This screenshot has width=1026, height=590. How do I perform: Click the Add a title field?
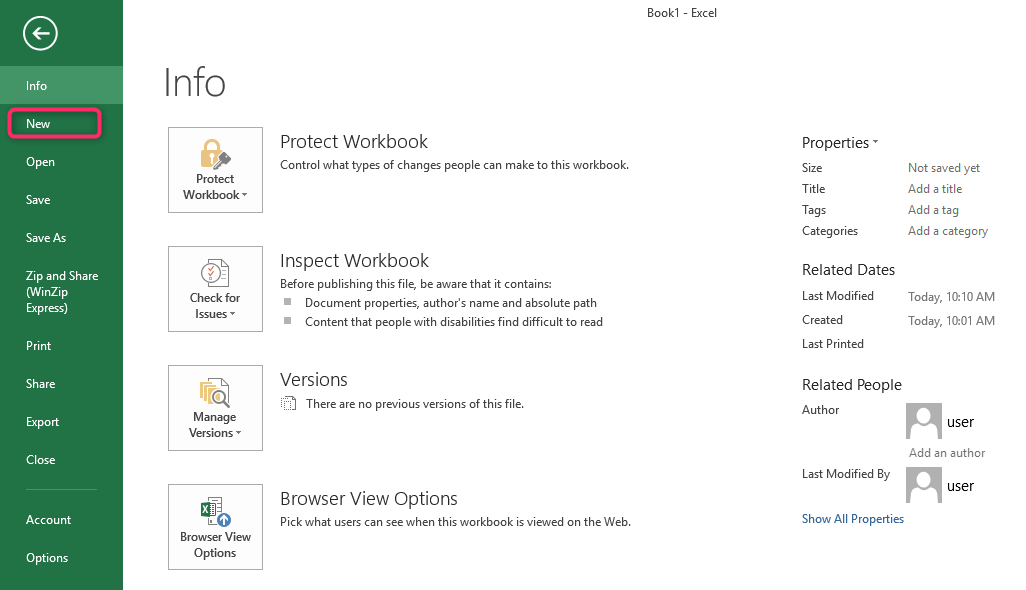point(935,189)
